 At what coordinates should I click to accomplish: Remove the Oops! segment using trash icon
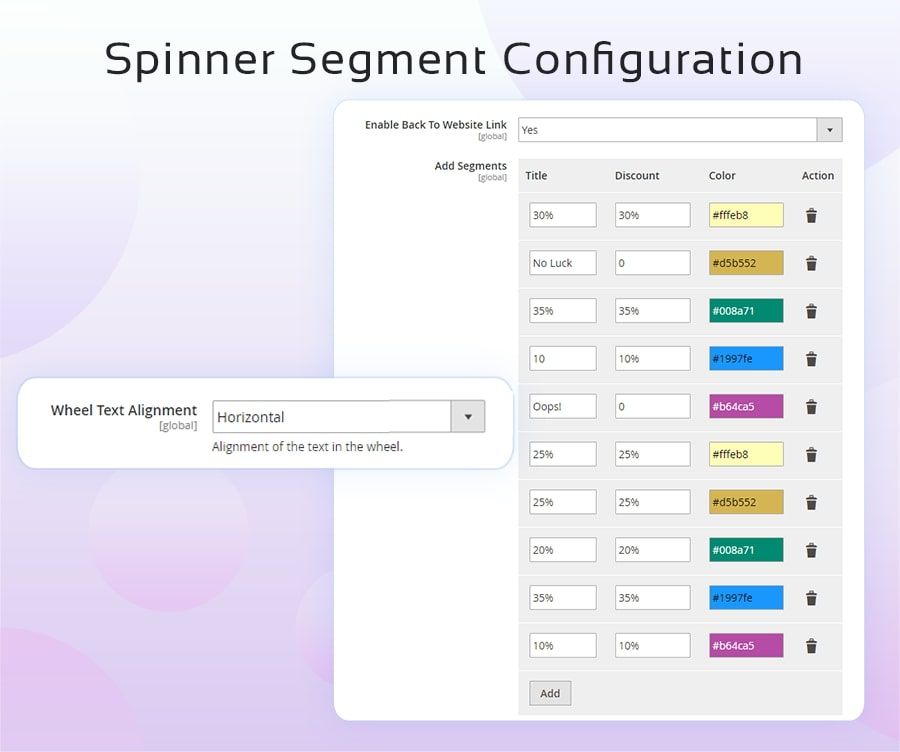tap(811, 407)
